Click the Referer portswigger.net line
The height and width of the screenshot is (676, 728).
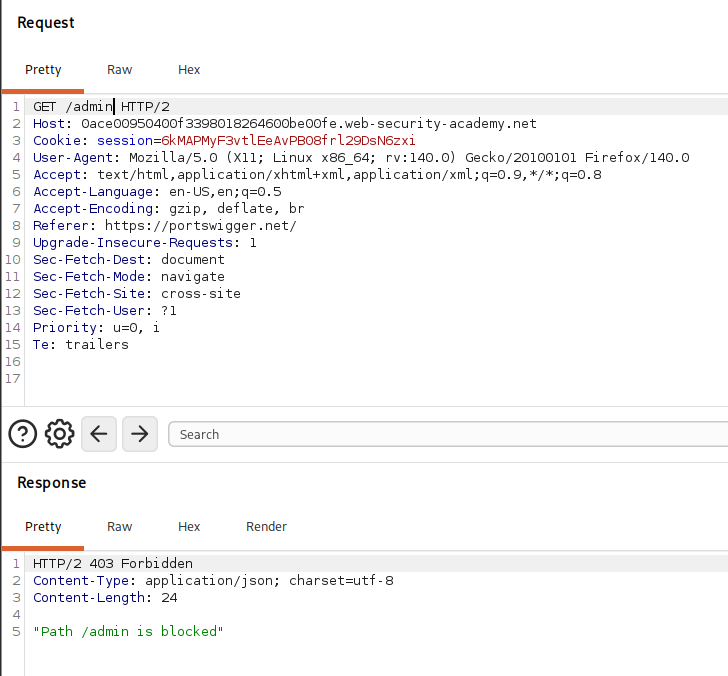(164, 226)
